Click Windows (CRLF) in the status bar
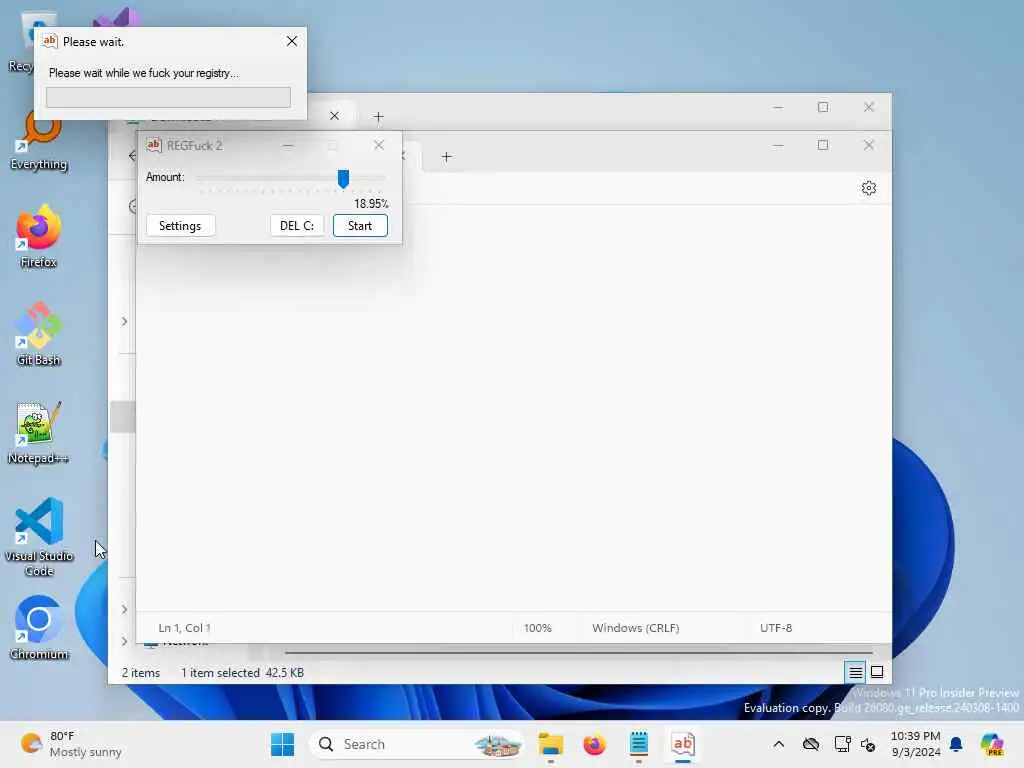The image size is (1024, 768). pyautogui.click(x=635, y=628)
